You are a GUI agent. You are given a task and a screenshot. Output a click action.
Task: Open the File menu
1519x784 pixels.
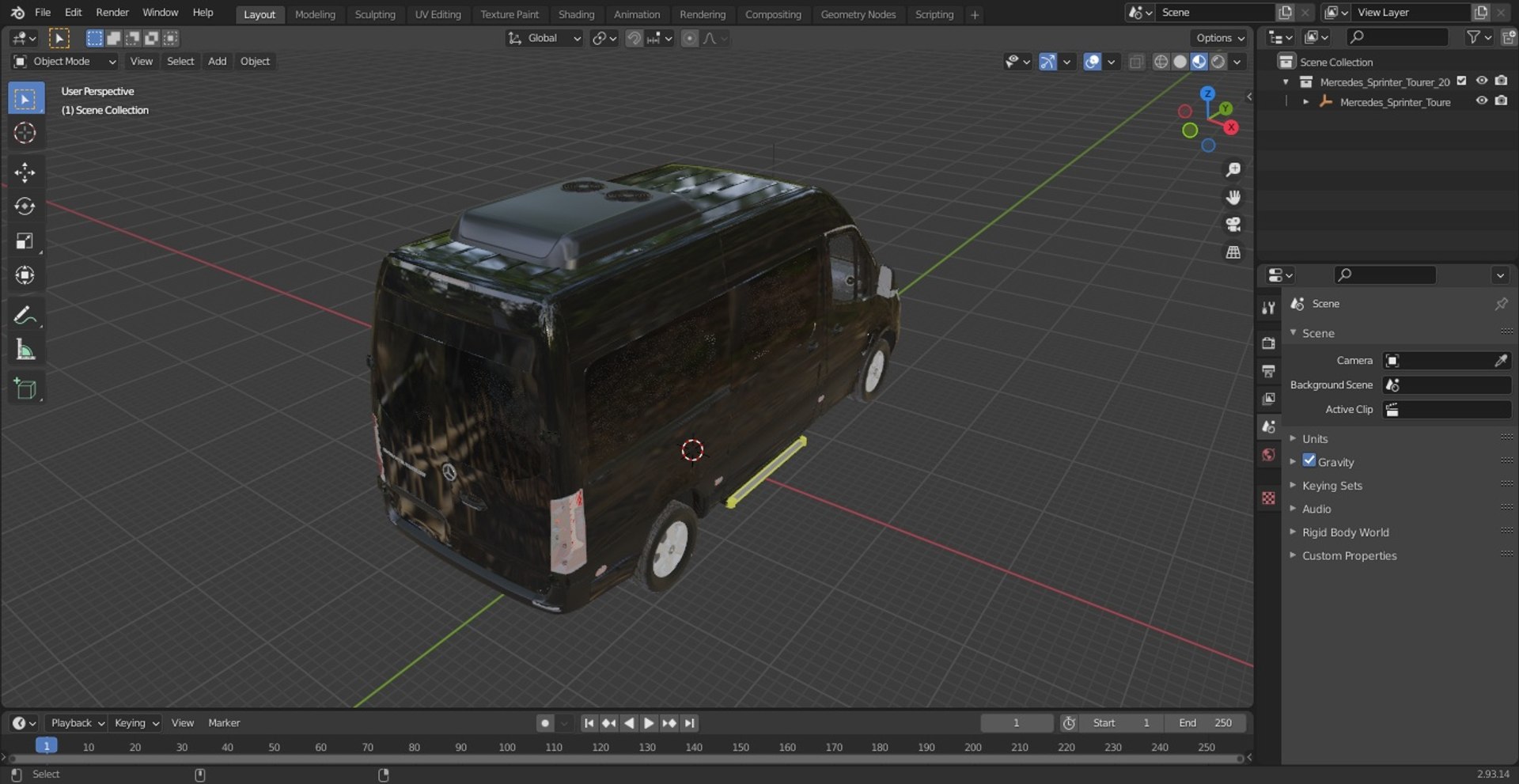(x=43, y=13)
